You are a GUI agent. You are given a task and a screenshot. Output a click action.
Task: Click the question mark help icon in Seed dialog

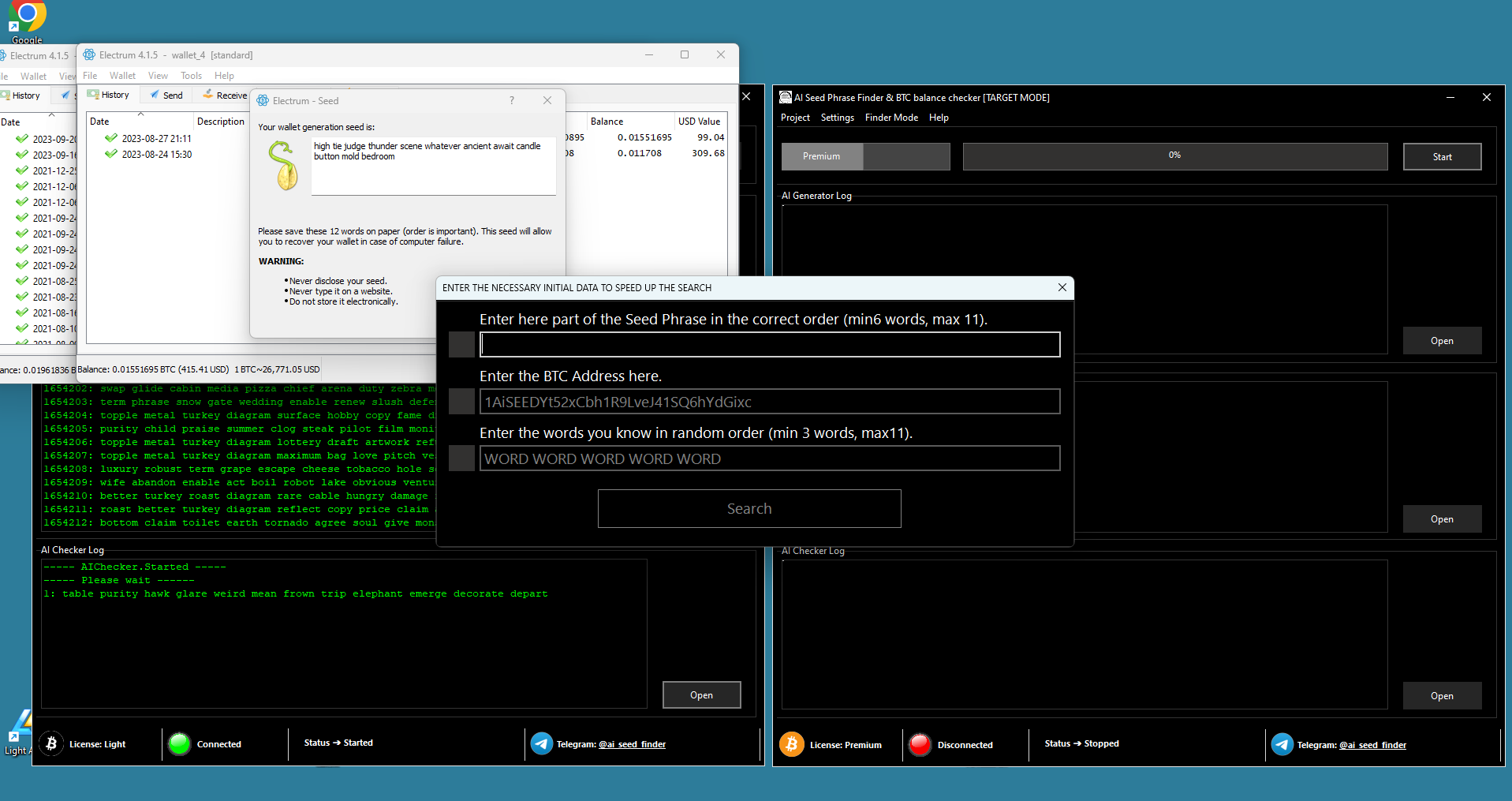pyautogui.click(x=512, y=100)
